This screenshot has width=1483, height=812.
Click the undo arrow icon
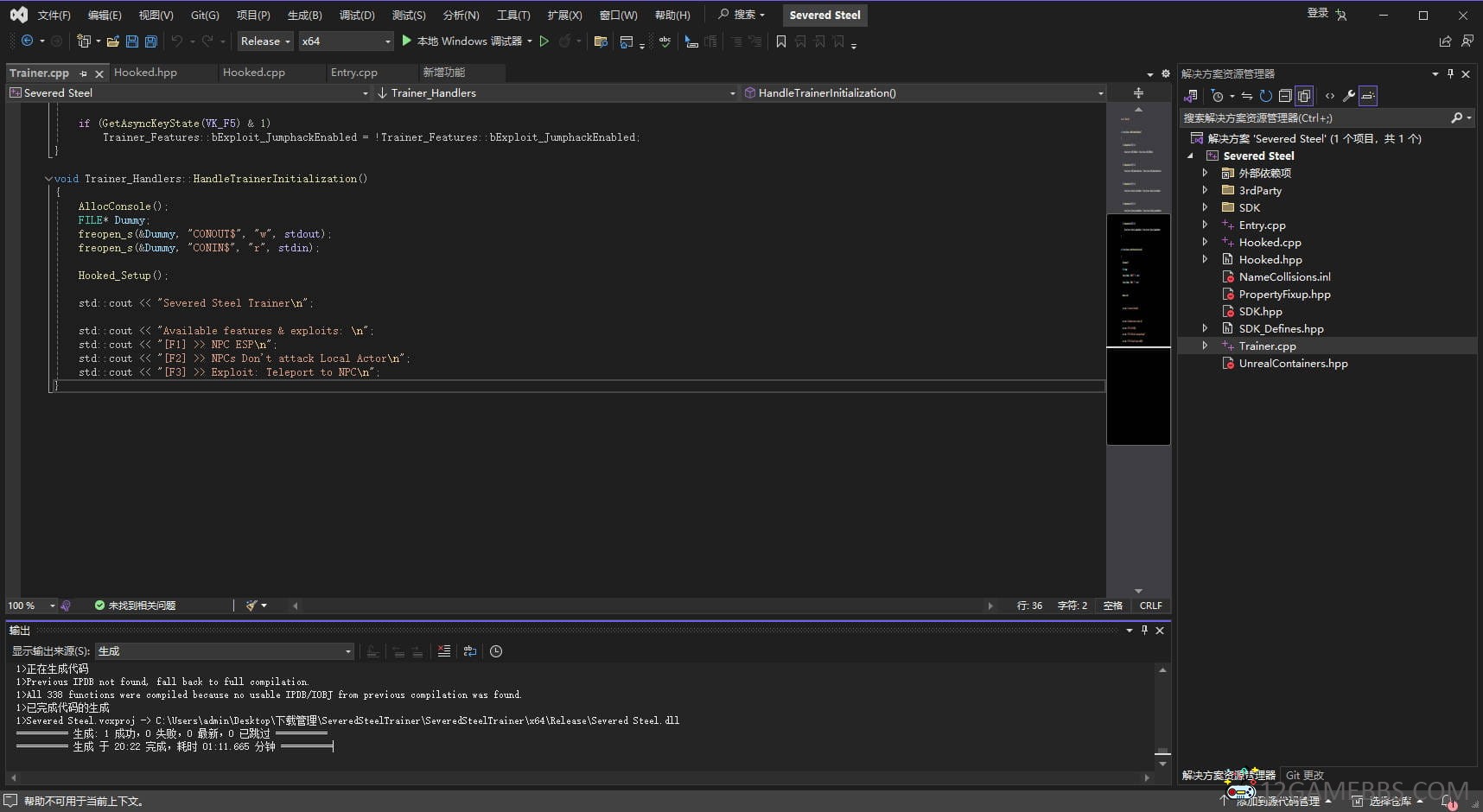(x=177, y=41)
